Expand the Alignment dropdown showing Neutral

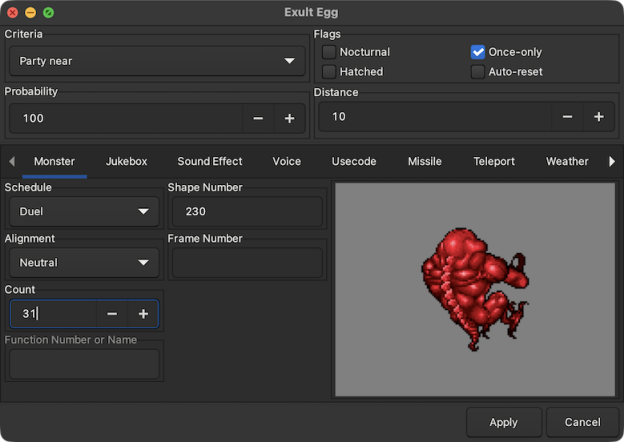point(84,263)
